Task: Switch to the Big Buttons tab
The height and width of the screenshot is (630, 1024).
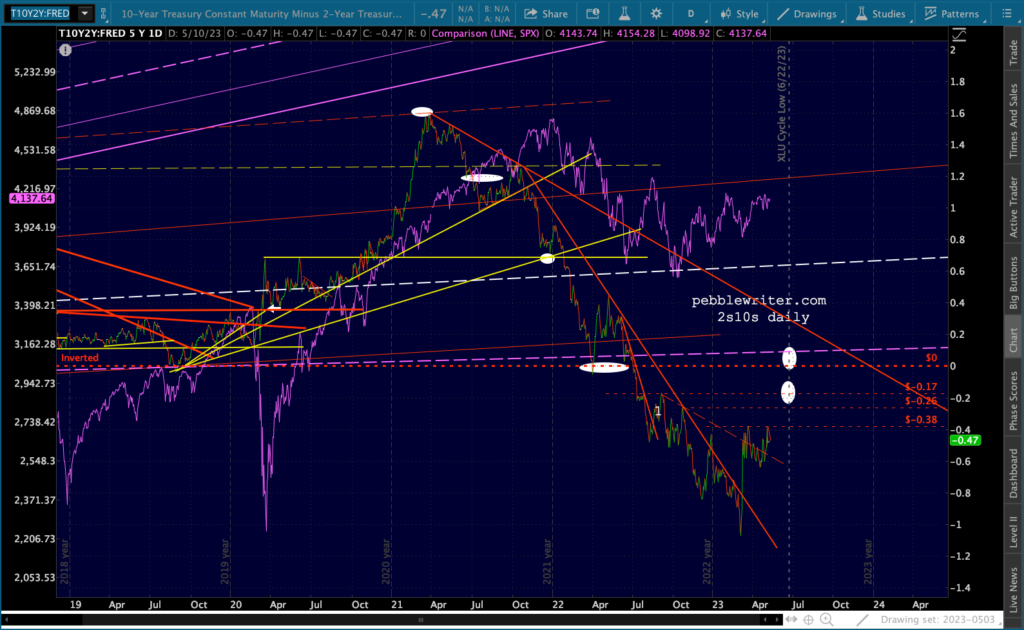Action: click(1014, 282)
